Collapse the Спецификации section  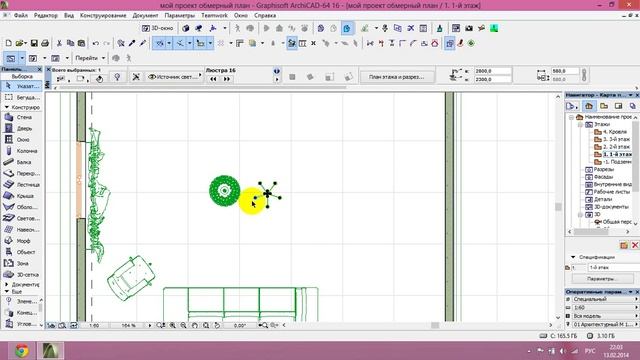coord(573,257)
